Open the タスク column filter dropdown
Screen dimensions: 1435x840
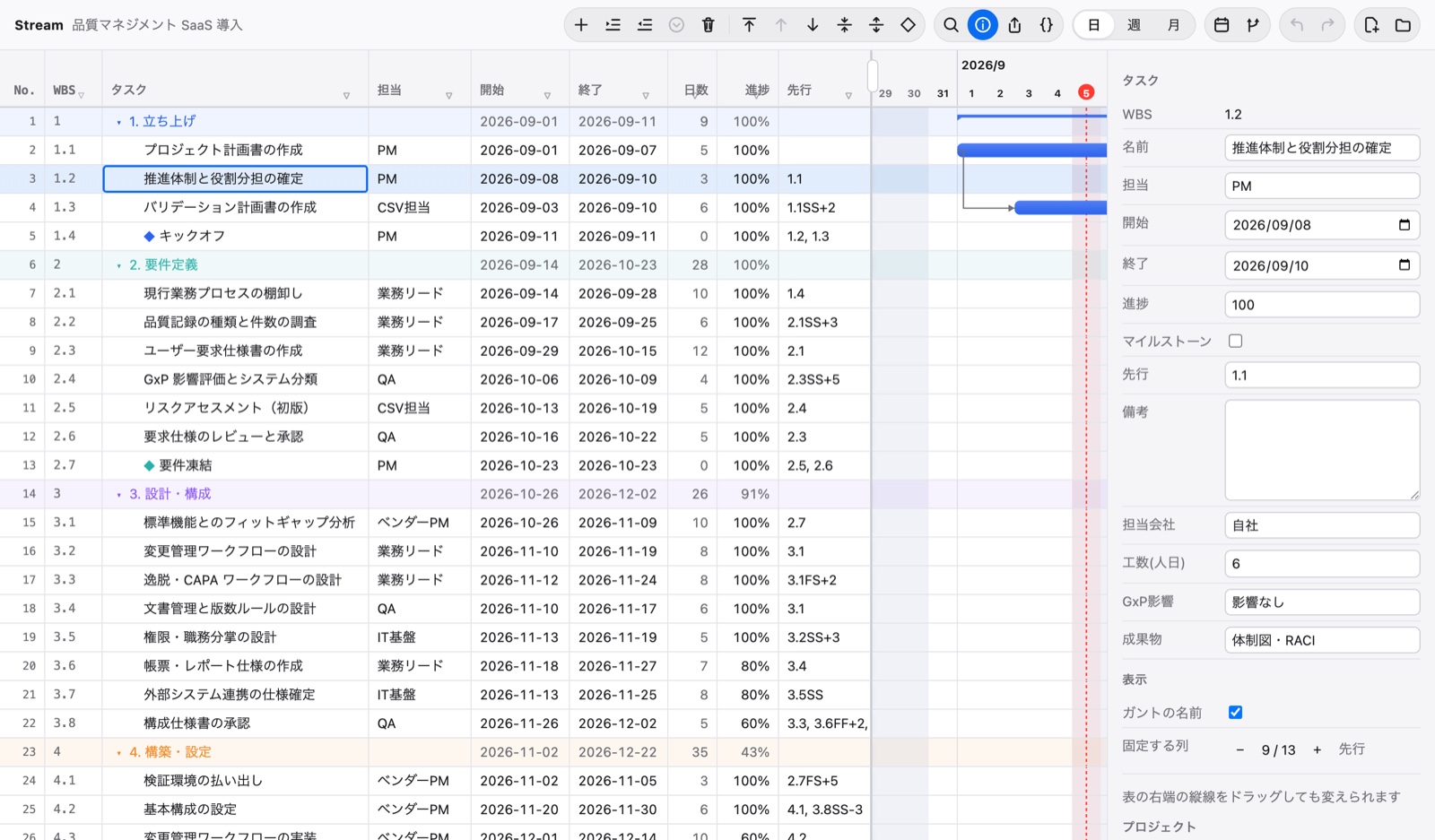346,95
